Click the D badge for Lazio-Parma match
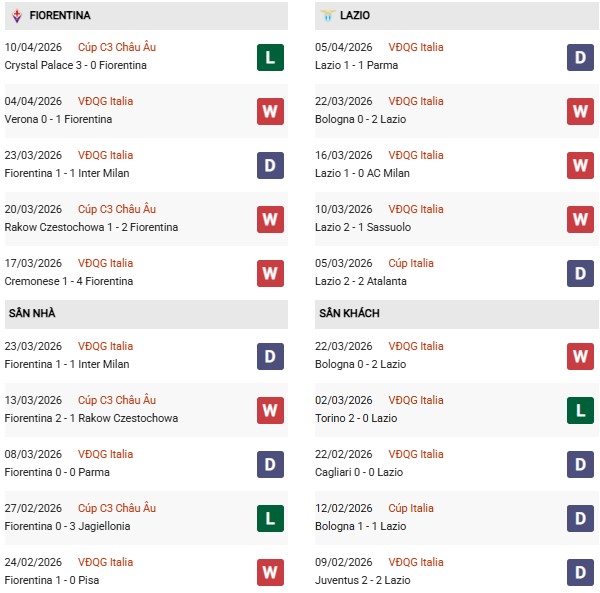Screen dimensions: 600x593 point(581,57)
